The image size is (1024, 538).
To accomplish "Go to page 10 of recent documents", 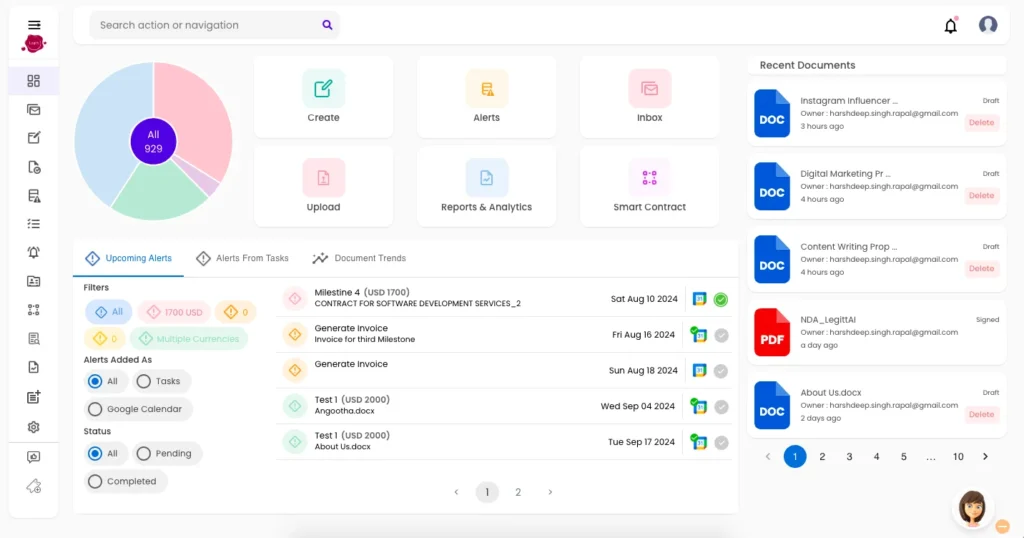I will (x=958, y=456).
